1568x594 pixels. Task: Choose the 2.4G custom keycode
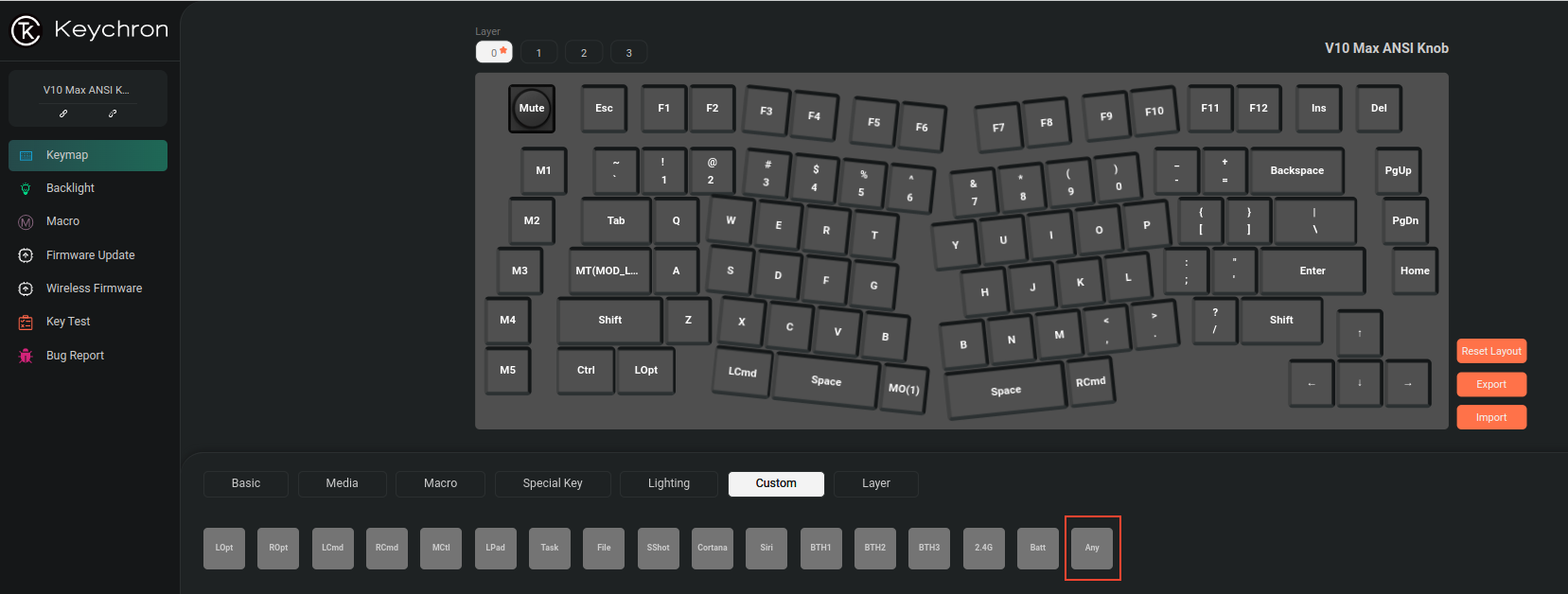984,548
